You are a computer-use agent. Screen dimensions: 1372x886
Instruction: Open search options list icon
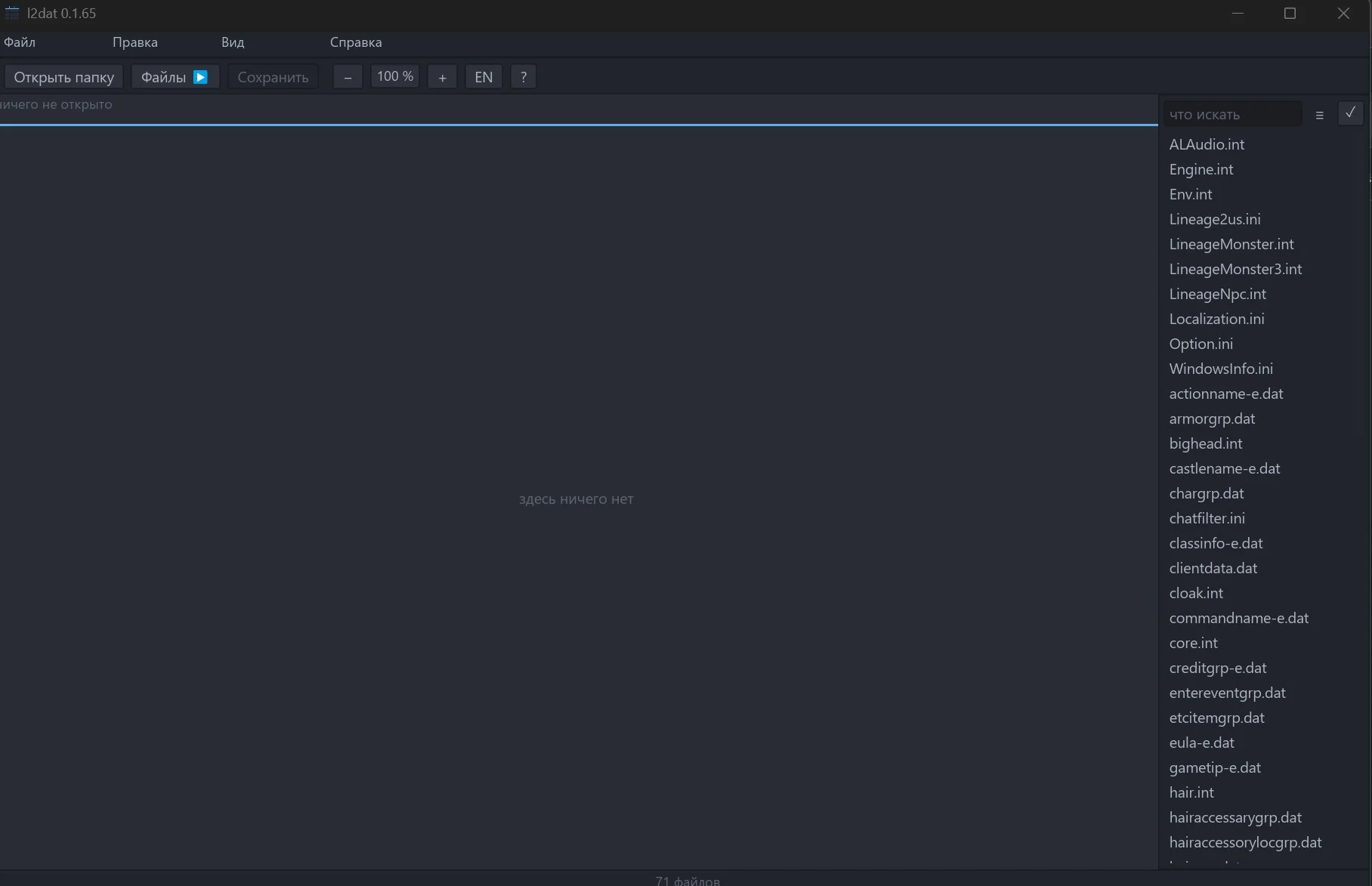coord(1319,115)
